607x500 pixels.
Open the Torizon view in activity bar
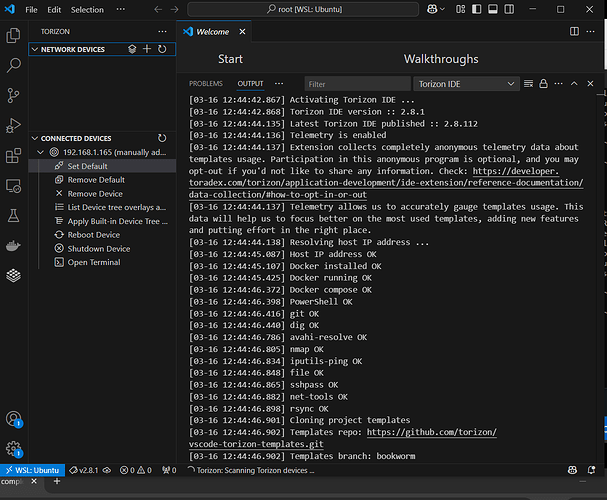(14, 276)
